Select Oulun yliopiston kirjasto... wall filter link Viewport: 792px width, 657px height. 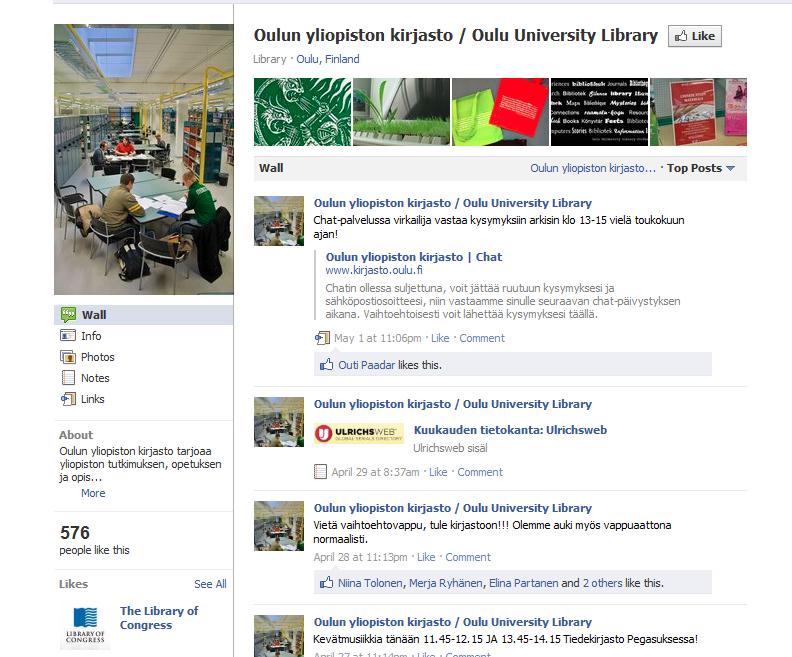(593, 168)
